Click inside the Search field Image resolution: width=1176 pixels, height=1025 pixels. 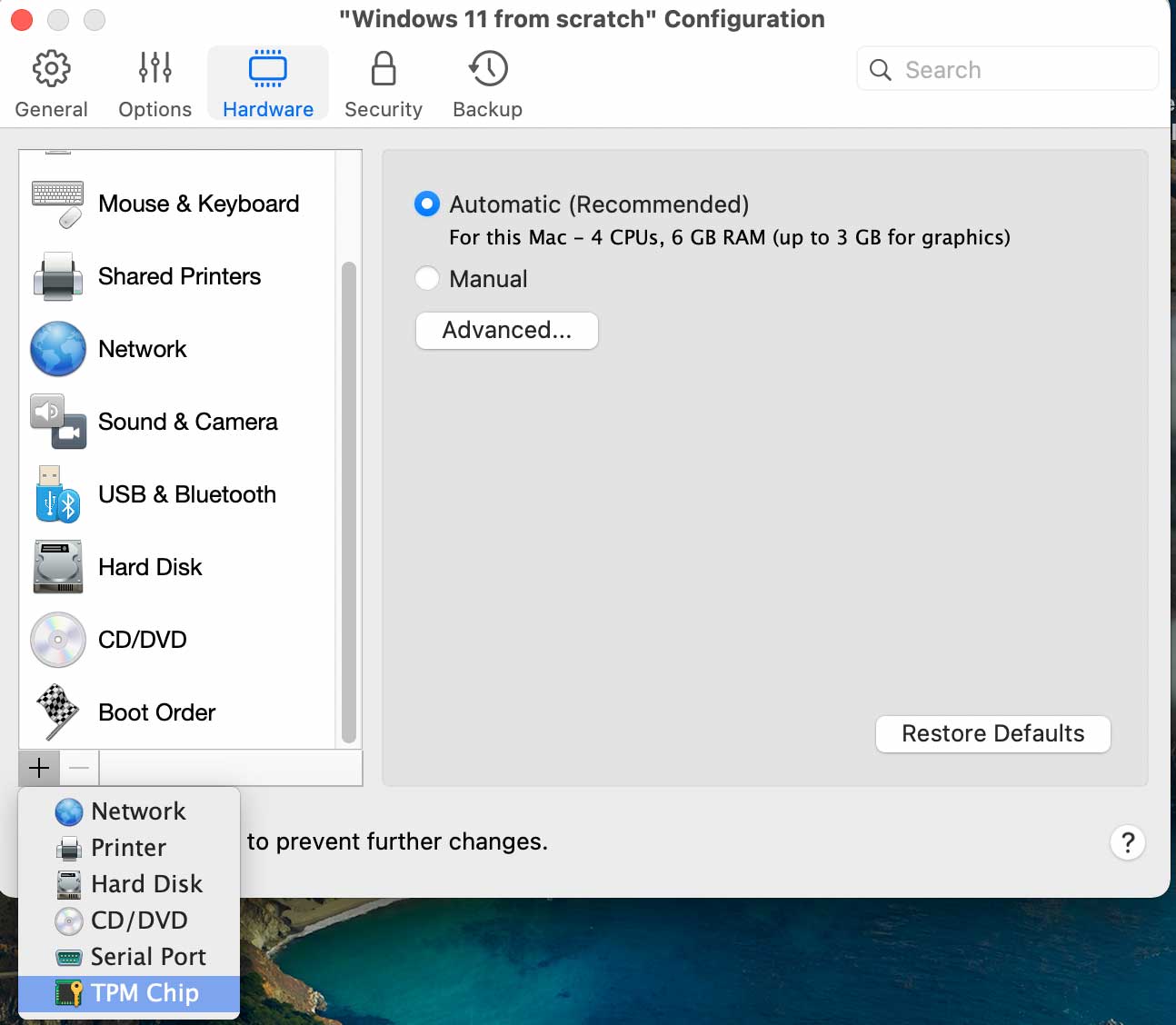pos(1006,68)
